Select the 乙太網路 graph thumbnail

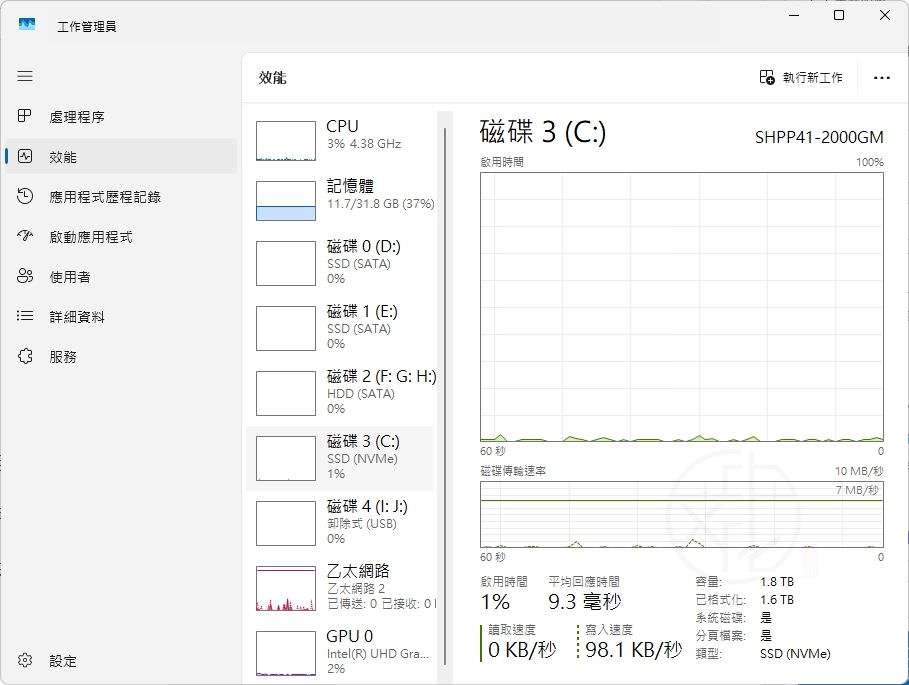[x=286, y=588]
